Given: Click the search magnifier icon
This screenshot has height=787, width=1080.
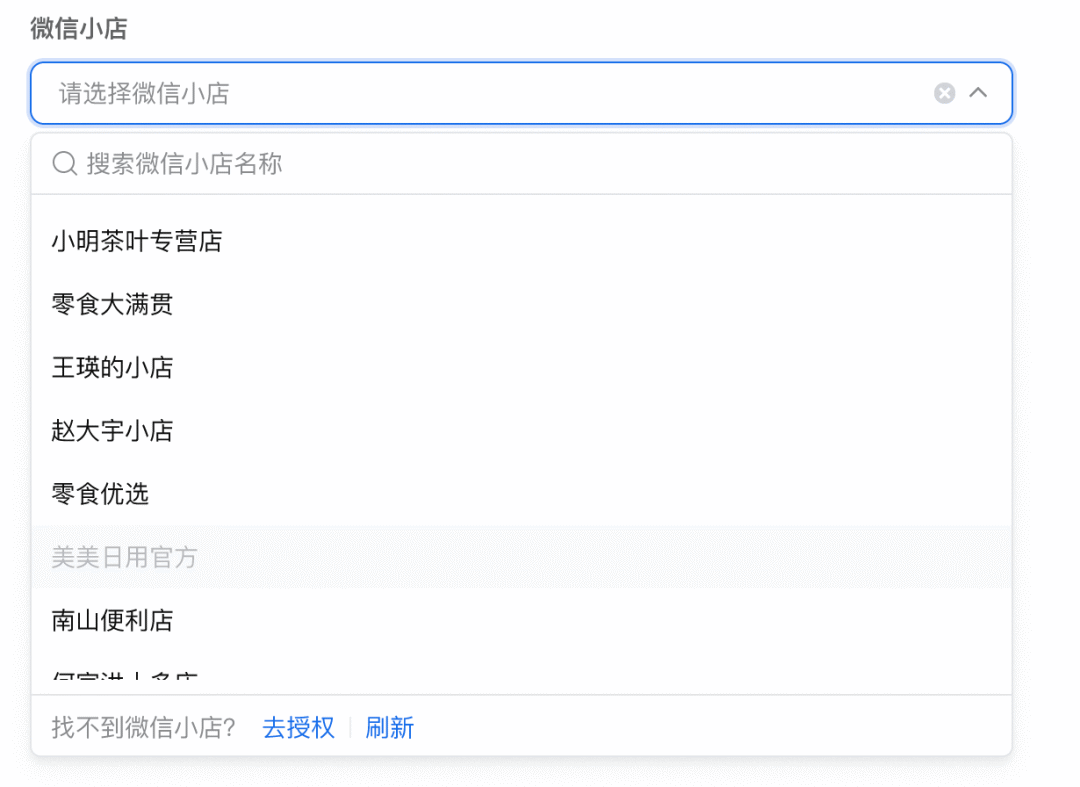Looking at the screenshot, I should [x=64, y=162].
